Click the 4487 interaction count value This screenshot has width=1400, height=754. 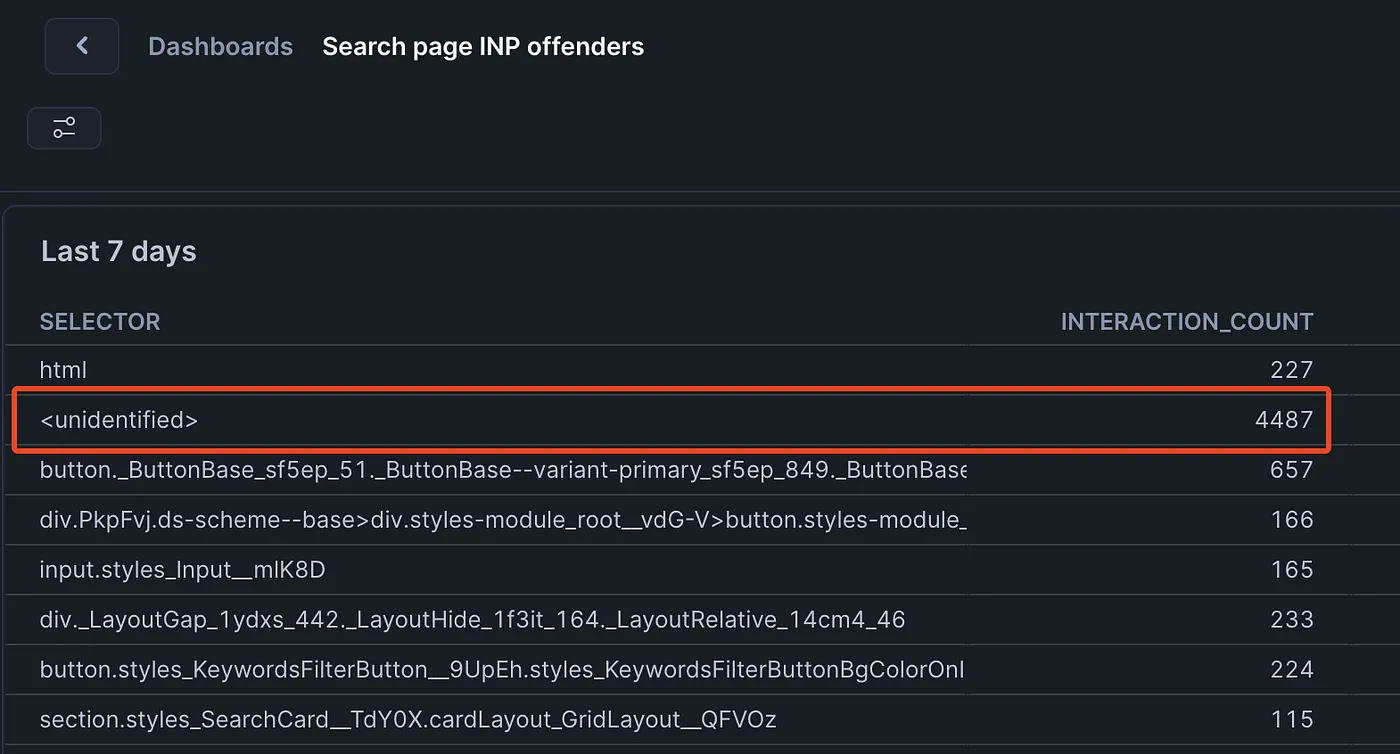pos(1283,420)
